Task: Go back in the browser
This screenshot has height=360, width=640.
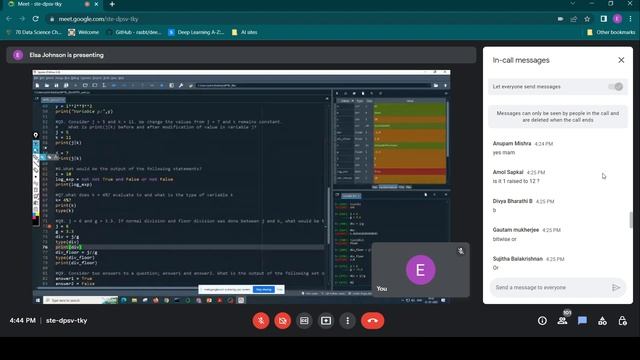Action: (9, 19)
